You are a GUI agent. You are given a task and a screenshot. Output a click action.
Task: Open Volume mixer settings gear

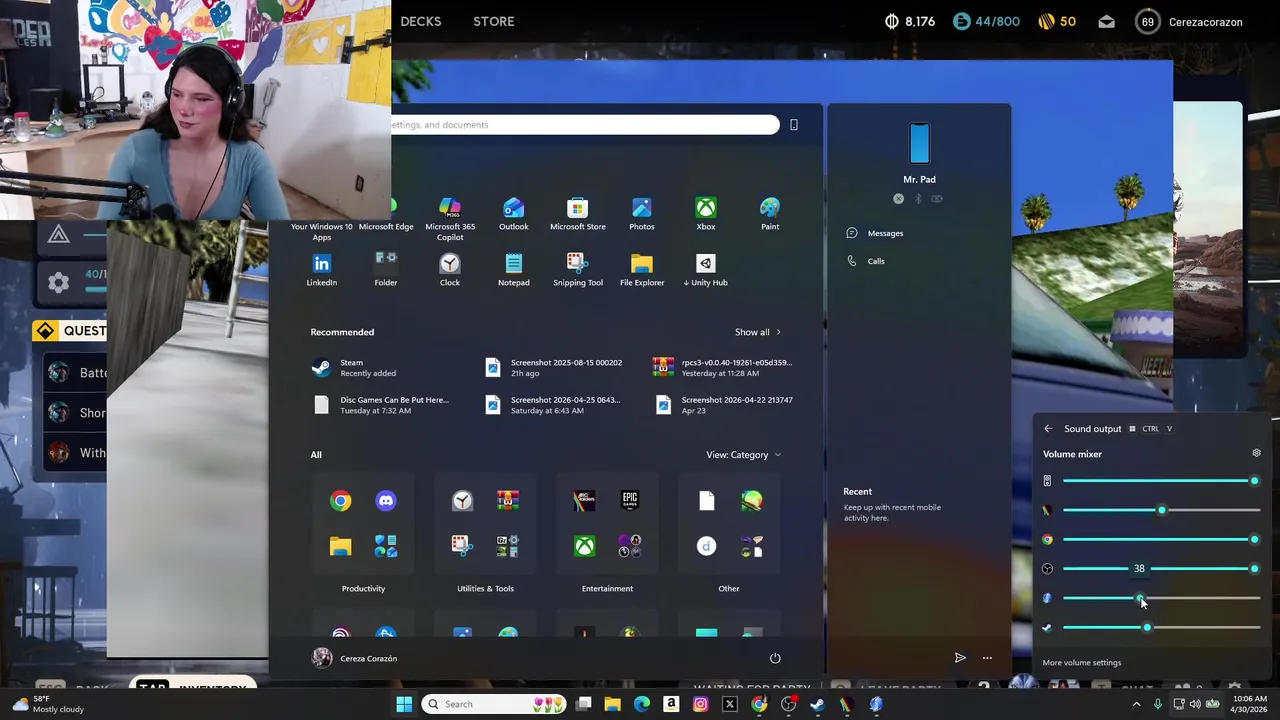tap(1257, 454)
